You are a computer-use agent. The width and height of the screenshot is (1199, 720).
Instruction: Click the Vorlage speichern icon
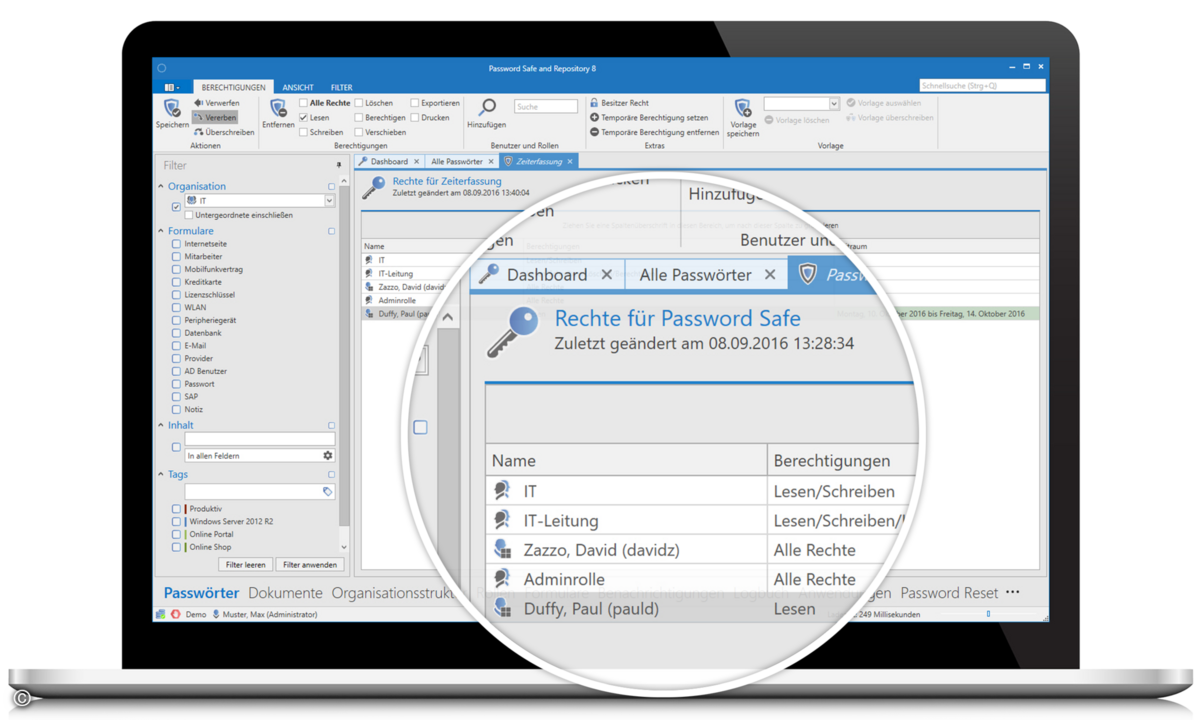pos(742,108)
